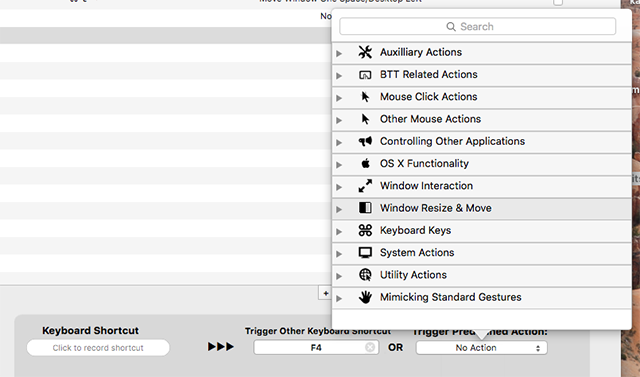The height and width of the screenshot is (377, 640).
Task: Select the Window Interaction label
Action: 427,186
